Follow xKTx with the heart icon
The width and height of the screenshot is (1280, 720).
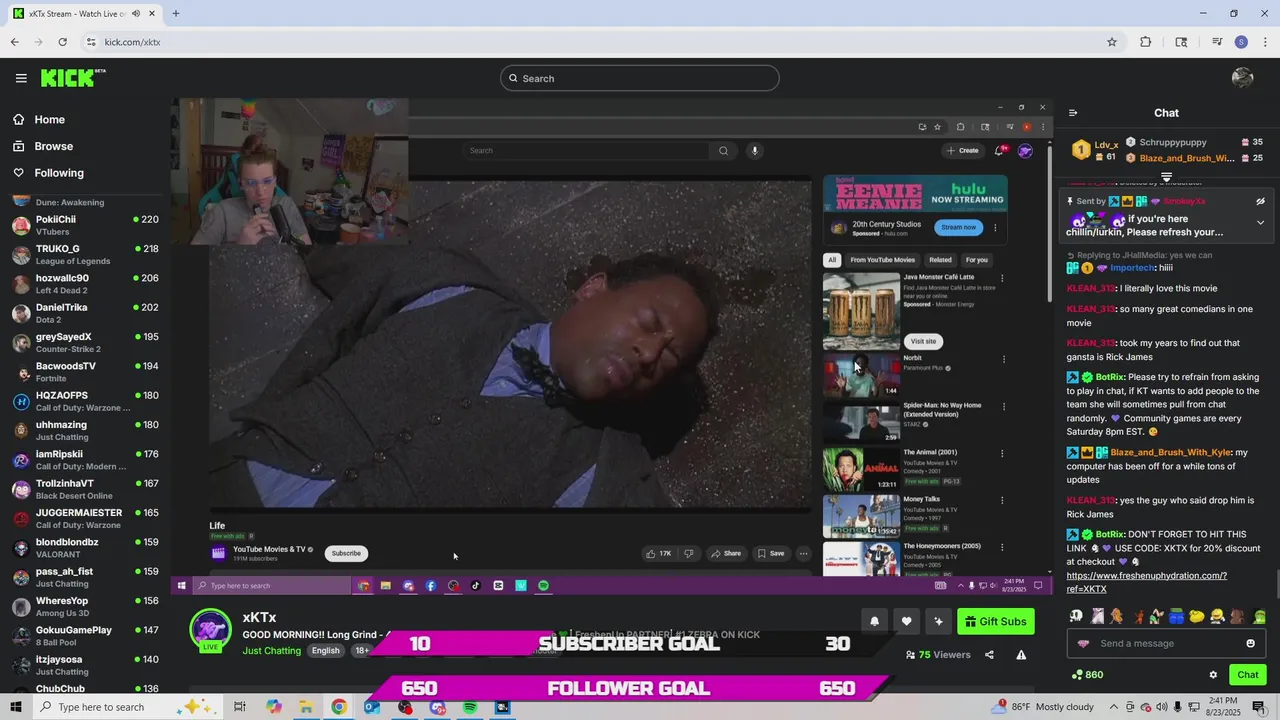(x=906, y=621)
